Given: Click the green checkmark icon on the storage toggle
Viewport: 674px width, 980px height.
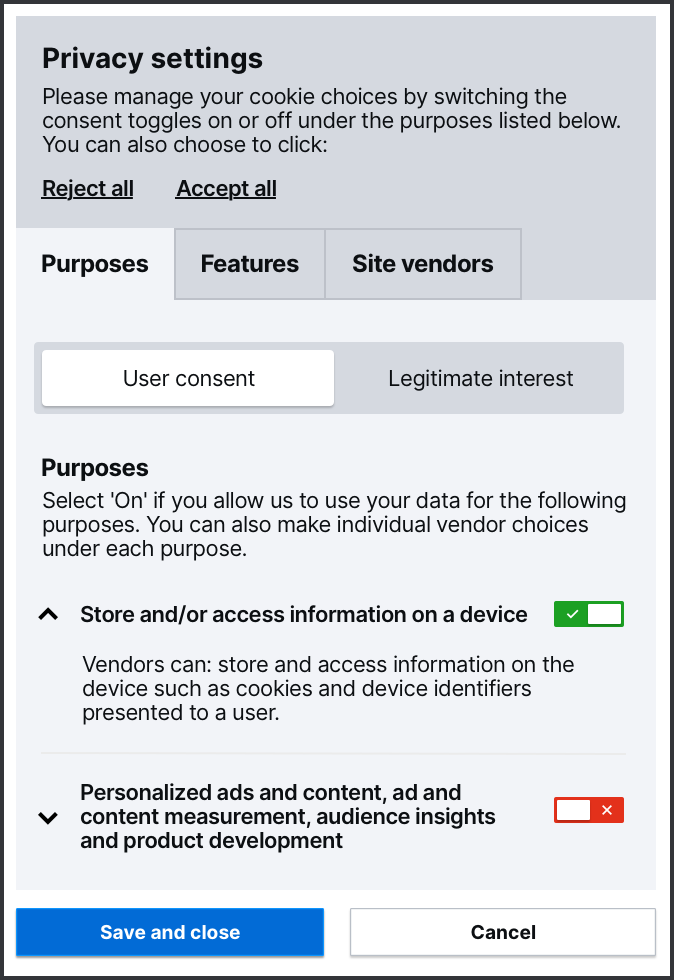Looking at the screenshot, I should coord(572,614).
